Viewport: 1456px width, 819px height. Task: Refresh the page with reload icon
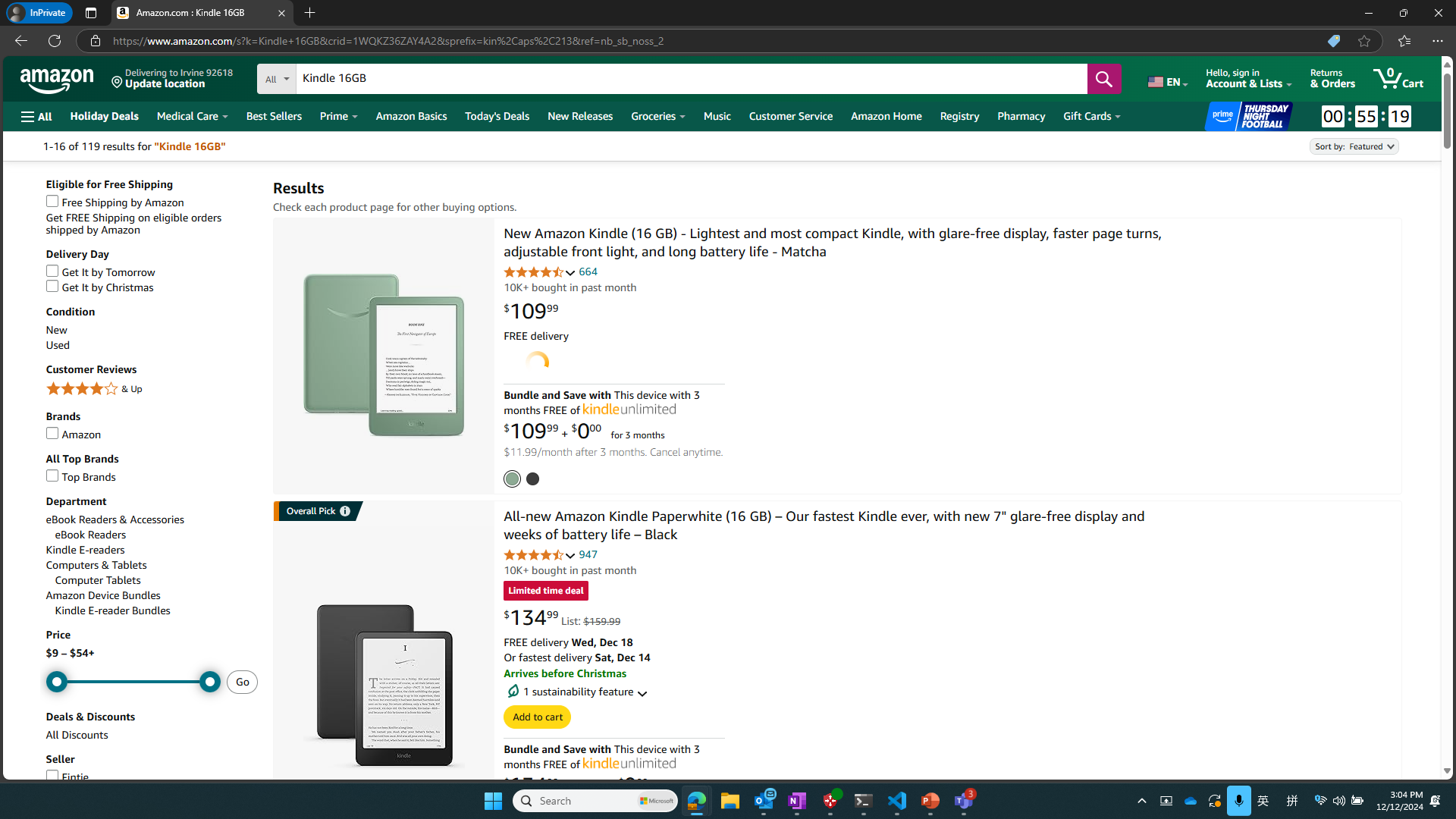coord(55,41)
